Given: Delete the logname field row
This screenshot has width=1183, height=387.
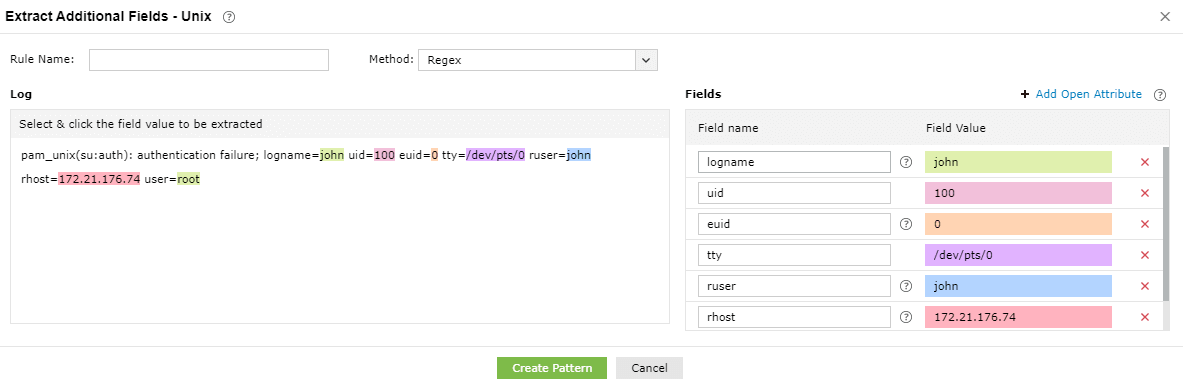Looking at the screenshot, I should [1145, 162].
